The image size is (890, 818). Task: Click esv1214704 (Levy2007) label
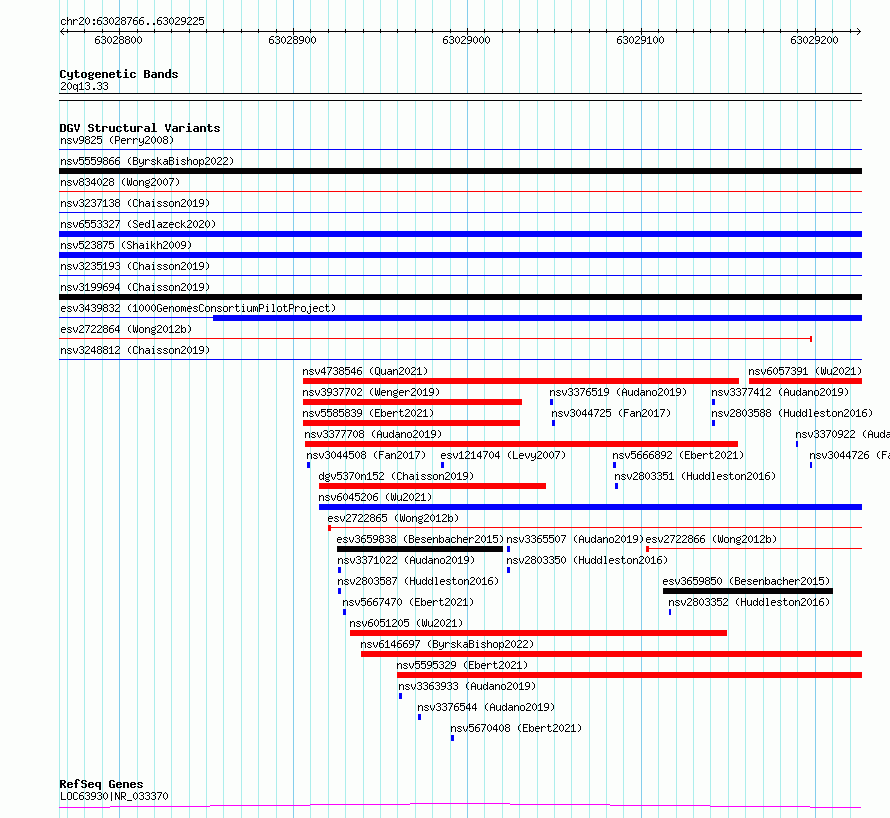[503, 455]
